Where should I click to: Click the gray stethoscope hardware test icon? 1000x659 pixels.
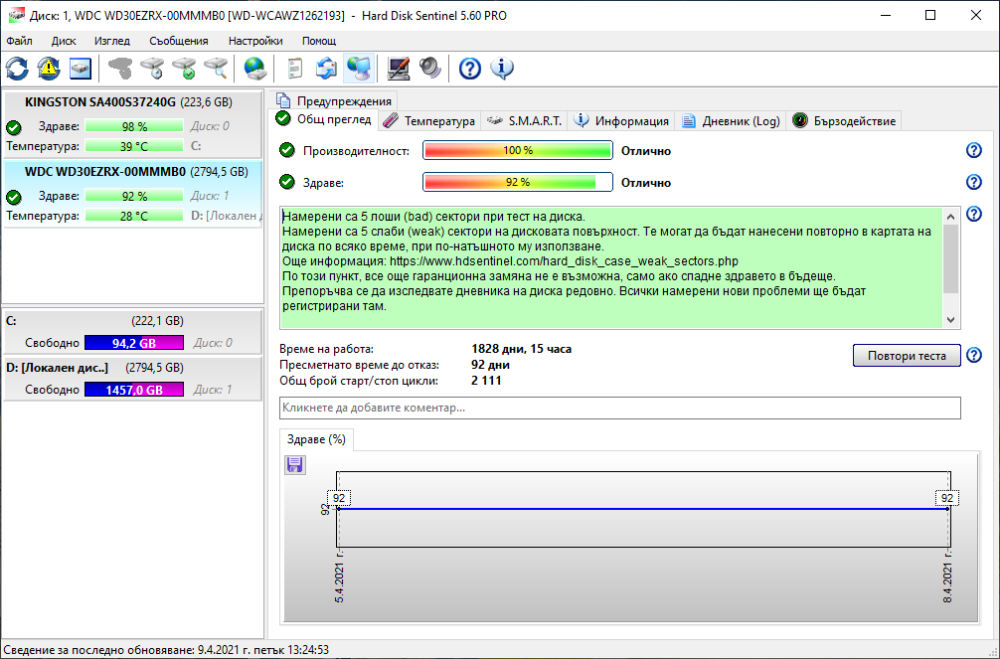[x=120, y=68]
